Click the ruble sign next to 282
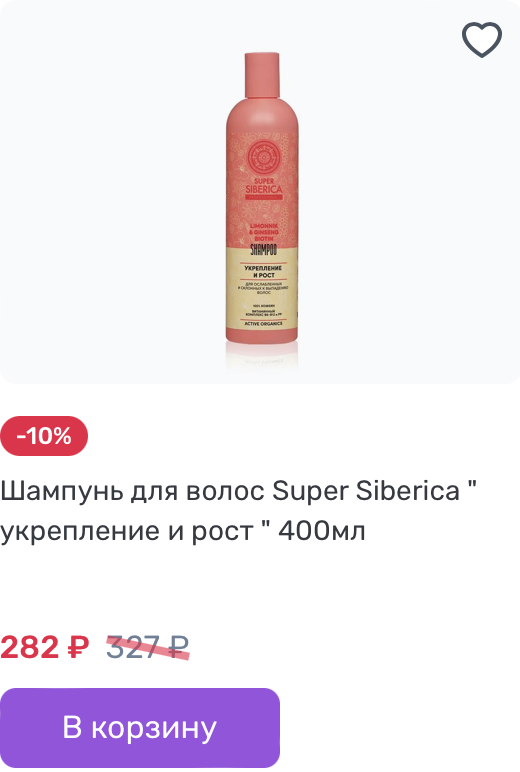This screenshot has width=520, height=772. point(78,647)
